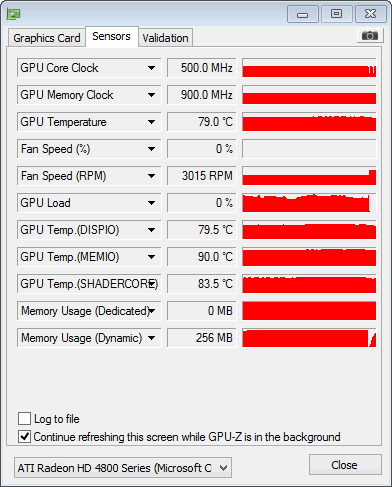Open the Validation tab
This screenshot has height=487, width=392.
[165, 38]
